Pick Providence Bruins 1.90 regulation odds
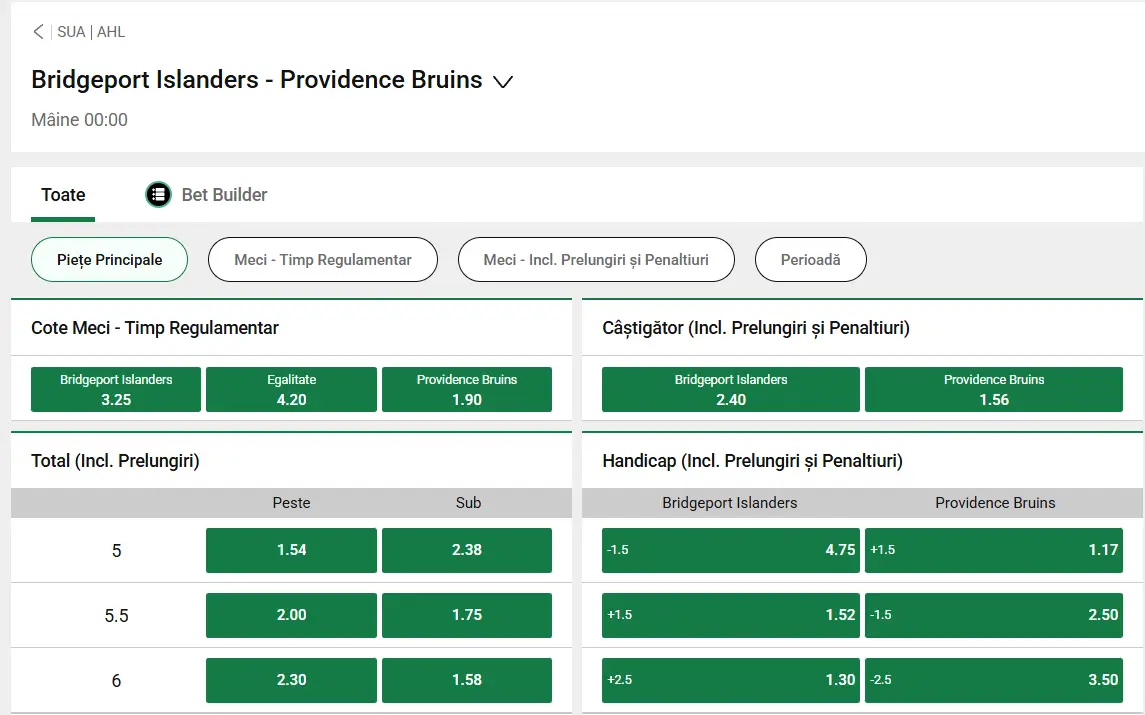 466,389
